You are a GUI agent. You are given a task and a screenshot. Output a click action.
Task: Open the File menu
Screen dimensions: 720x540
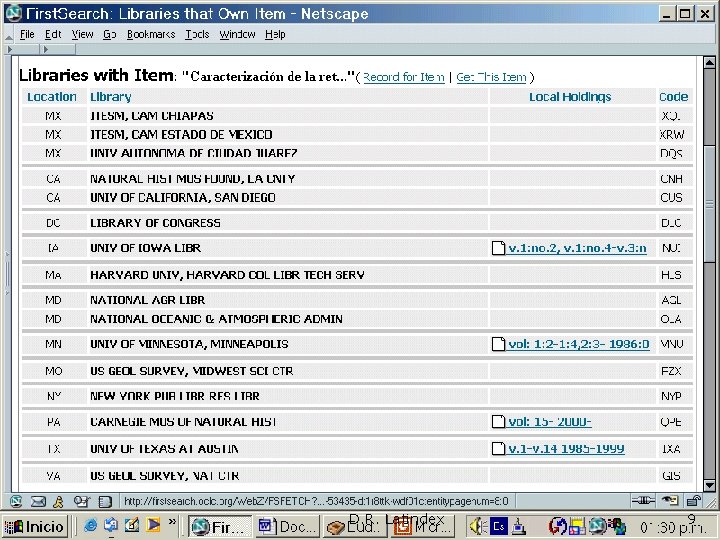pyautogui.click(x=27, y=34)
